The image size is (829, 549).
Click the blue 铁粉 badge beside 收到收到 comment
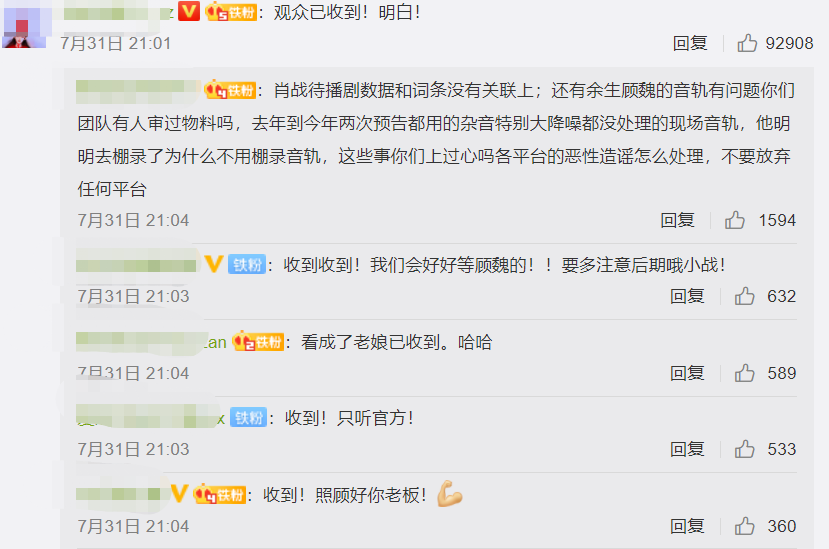click(x=247, y=264)
